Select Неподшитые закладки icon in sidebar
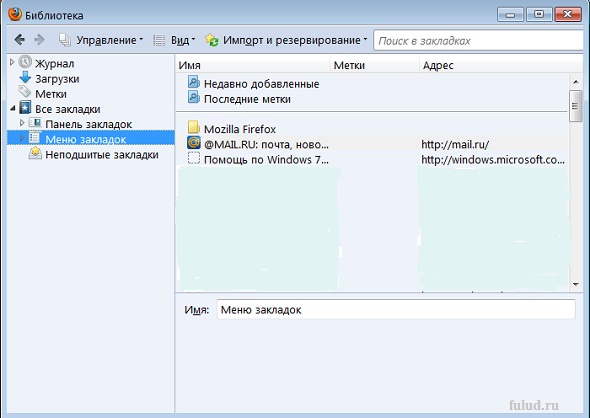Screen dimensions: 590x418 coord(35,153)
